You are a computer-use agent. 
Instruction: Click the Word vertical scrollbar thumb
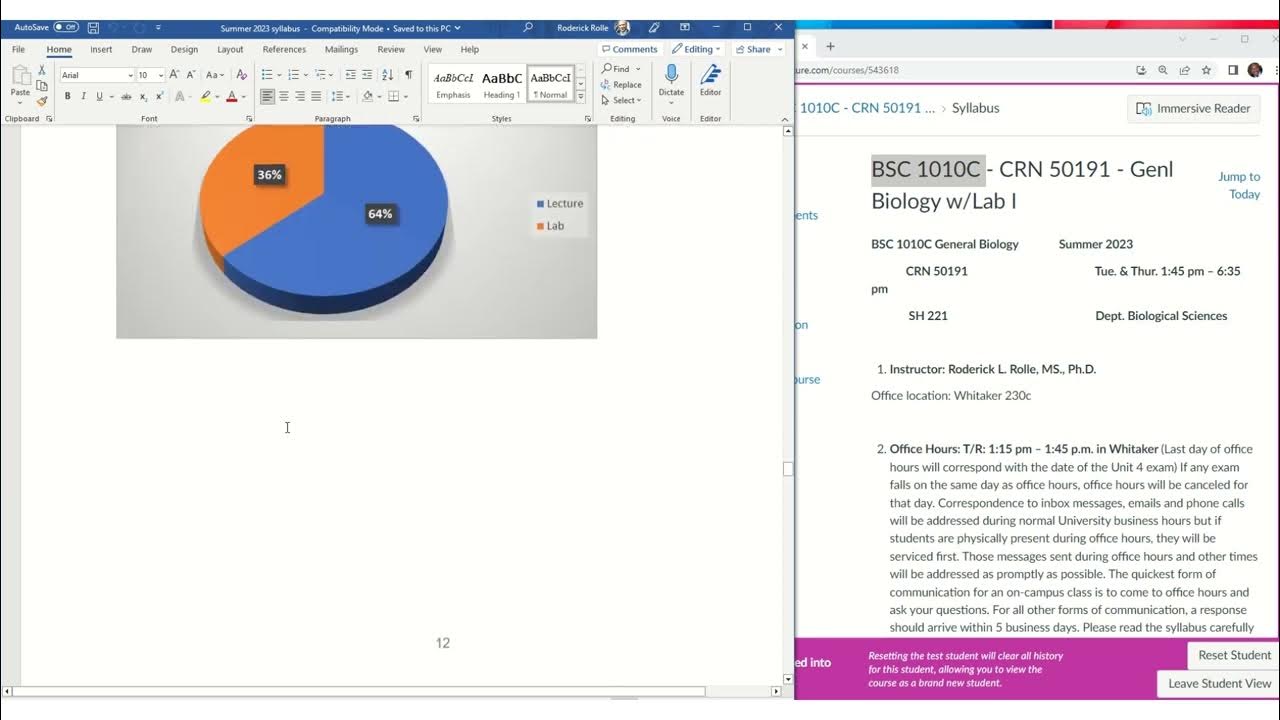pos(788,469)
